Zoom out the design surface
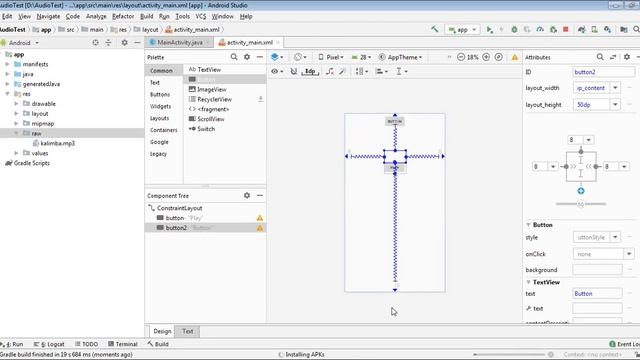The image size is (640, 360). (x=461, y=57)
